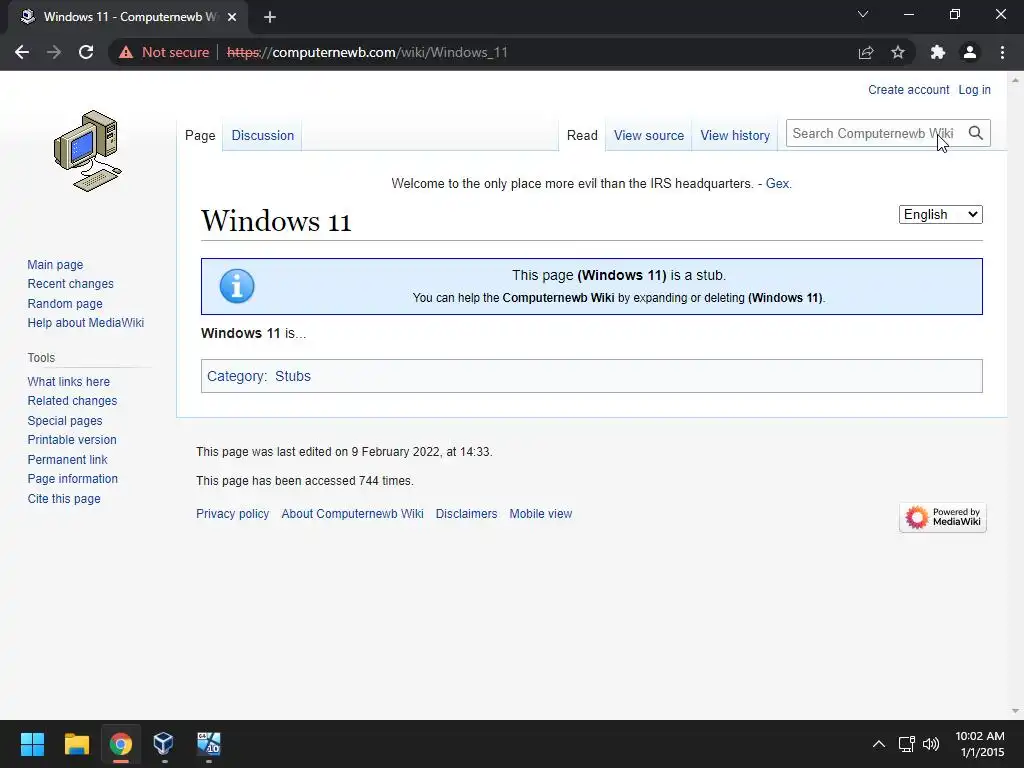This screenshot has height=768, width=1024.
Task: Open the View source tab
Action: (x=648, y=135)
